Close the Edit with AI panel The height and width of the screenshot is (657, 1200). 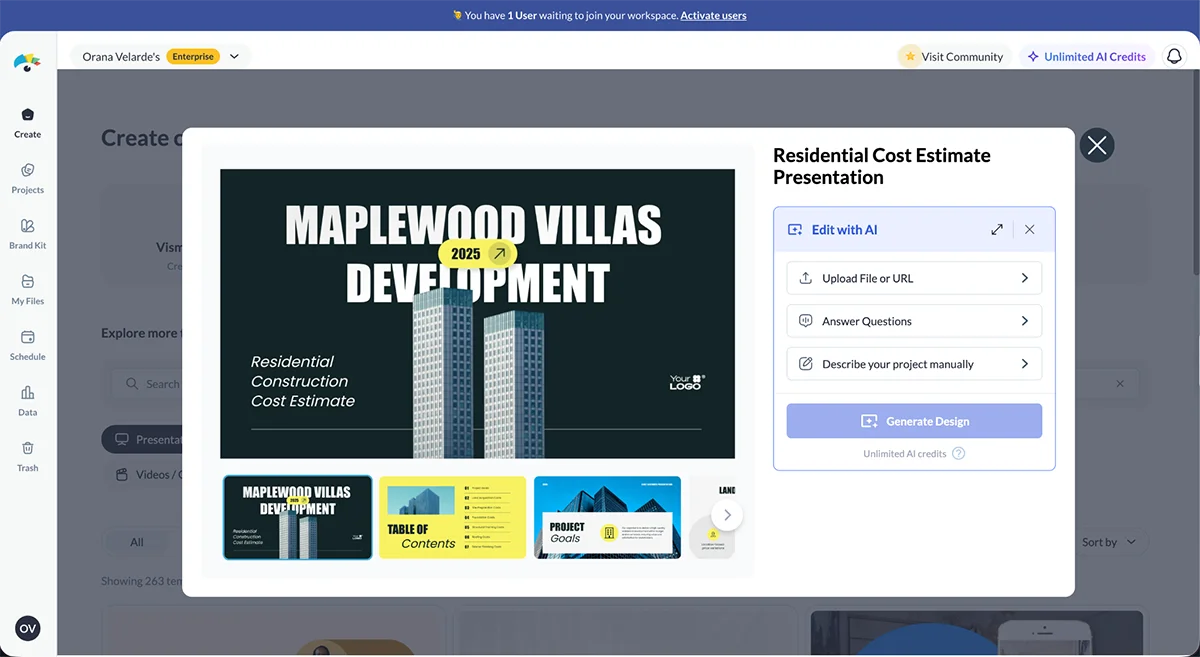click(1030, 229)
